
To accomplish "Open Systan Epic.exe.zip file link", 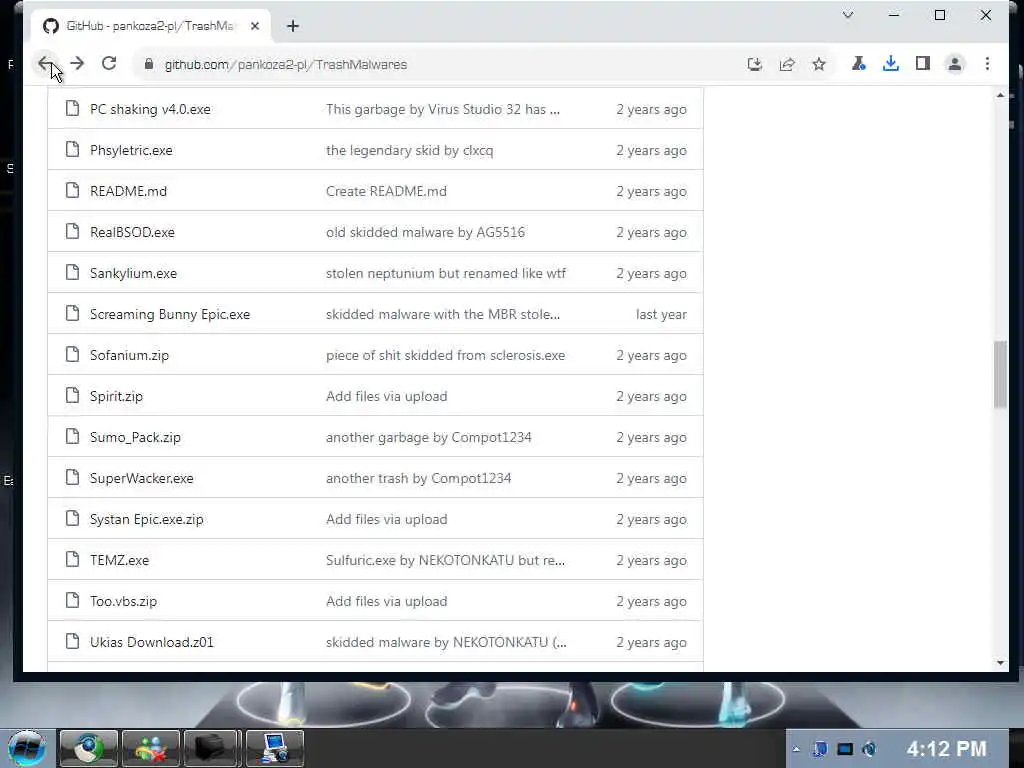I will (x=147, y=519).
